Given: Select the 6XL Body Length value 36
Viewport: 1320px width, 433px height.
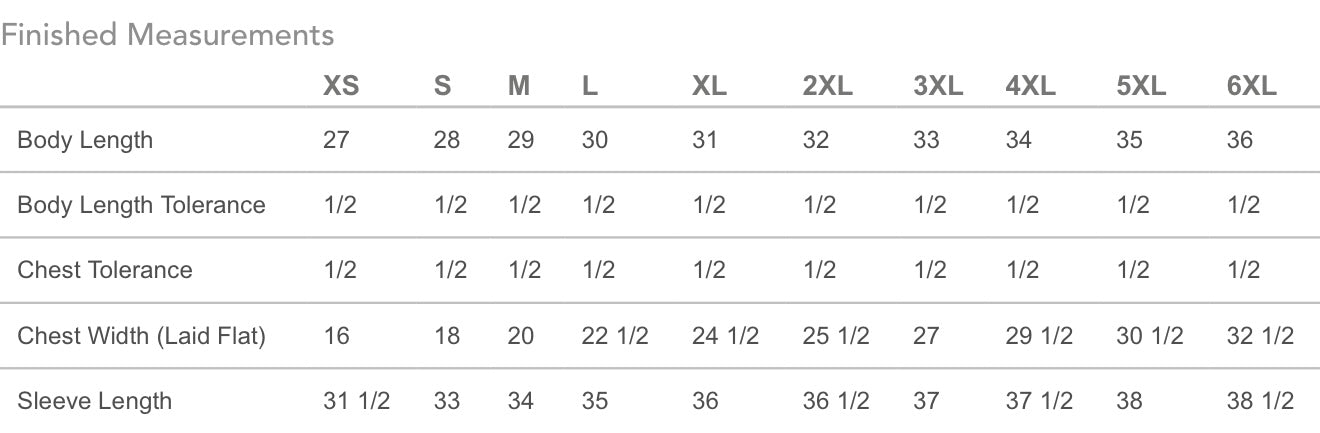Looking at the screenshot, I should pyautogui.click(x=1239, y=140).
